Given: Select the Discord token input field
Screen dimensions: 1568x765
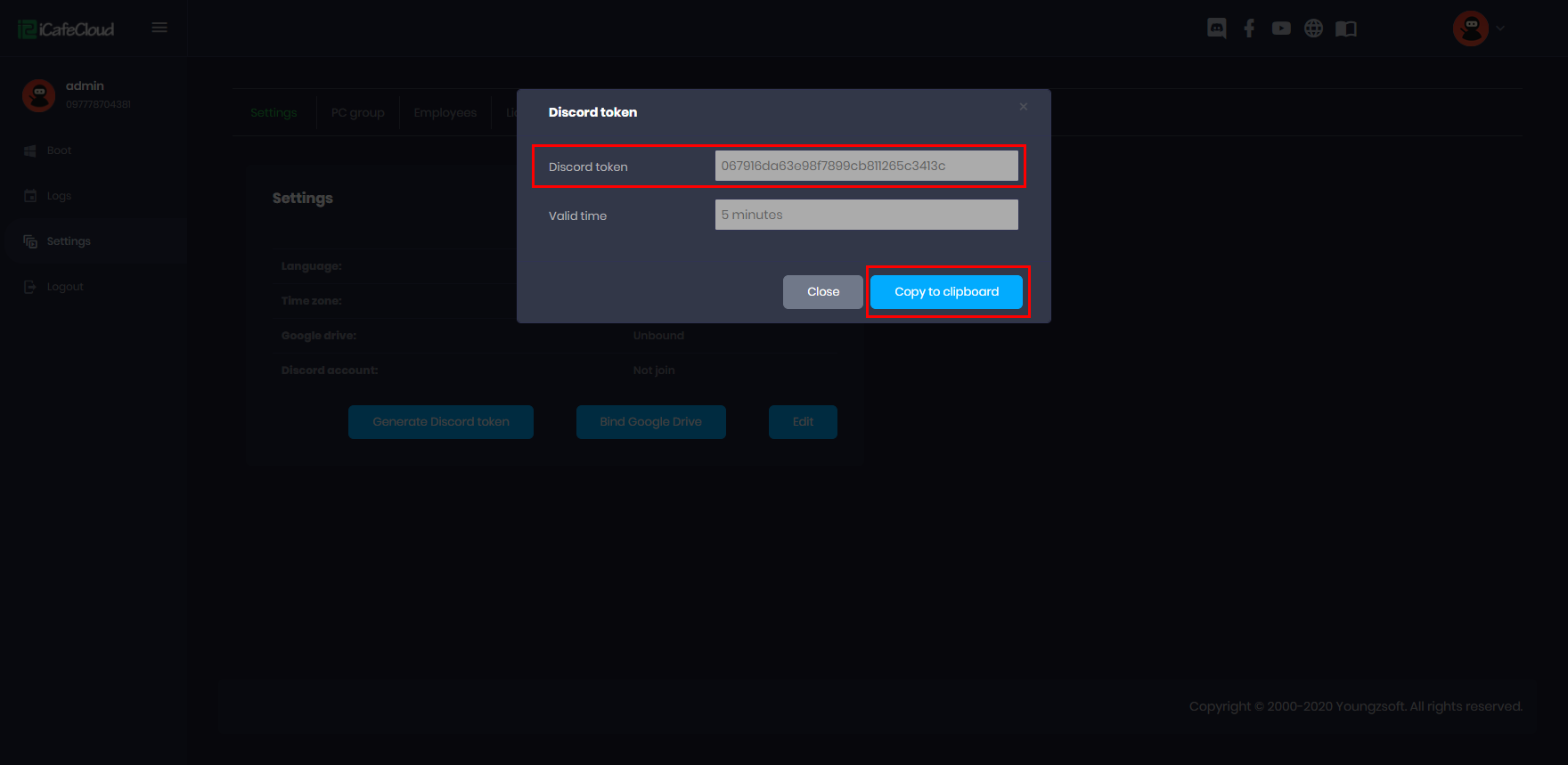Looking at the screenshot, I should click(x=866, y=166).
